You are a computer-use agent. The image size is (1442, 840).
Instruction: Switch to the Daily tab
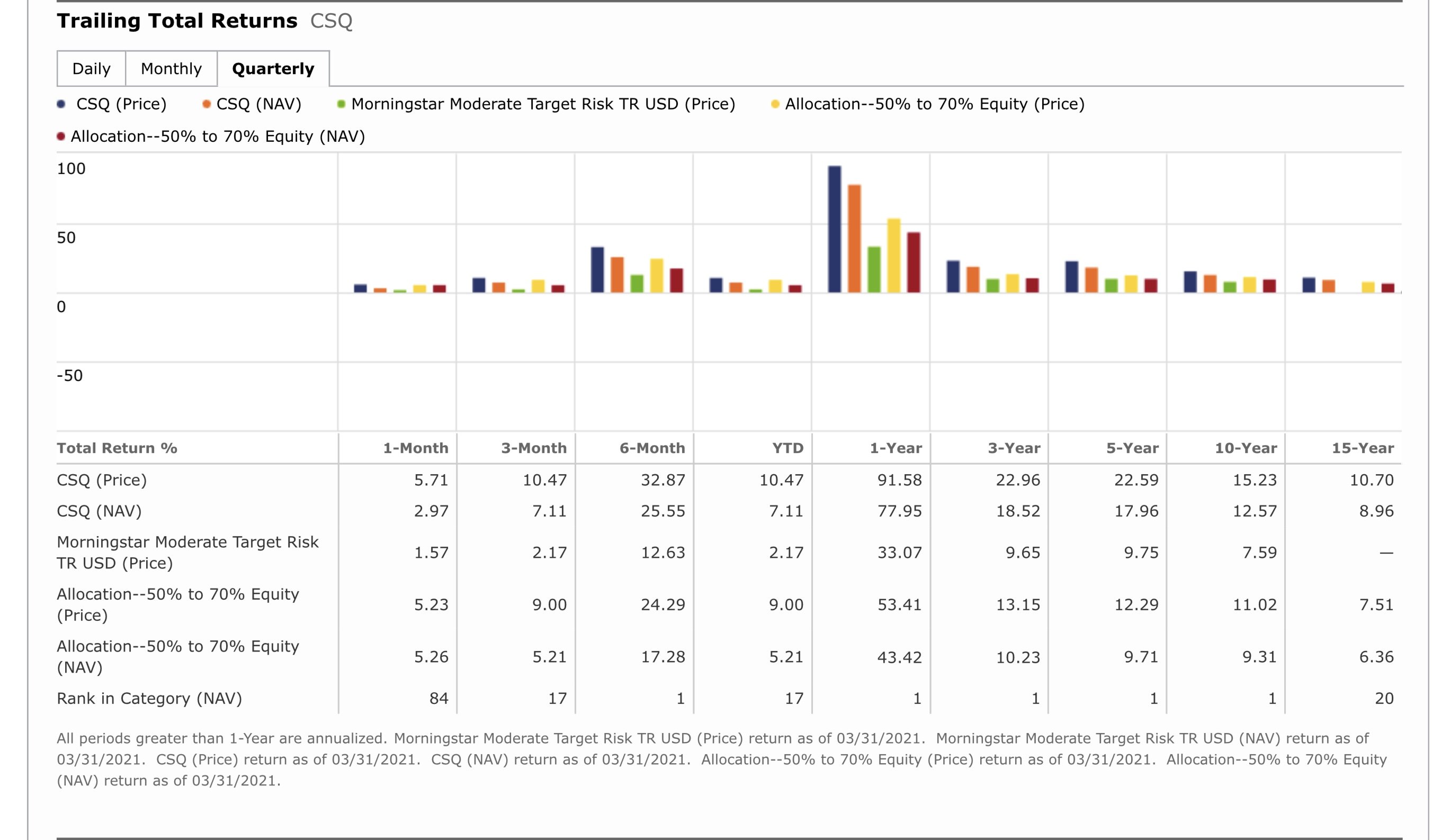(91, 69)
